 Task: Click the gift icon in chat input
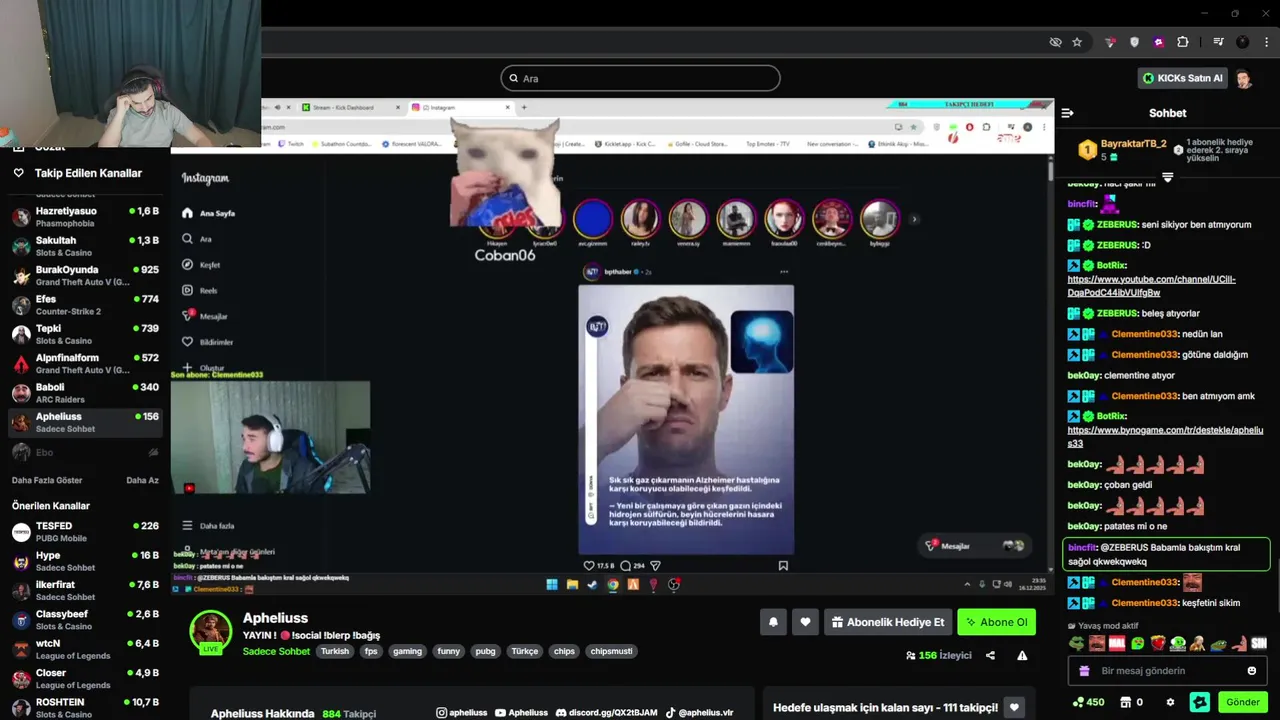tap(1084, 671)
